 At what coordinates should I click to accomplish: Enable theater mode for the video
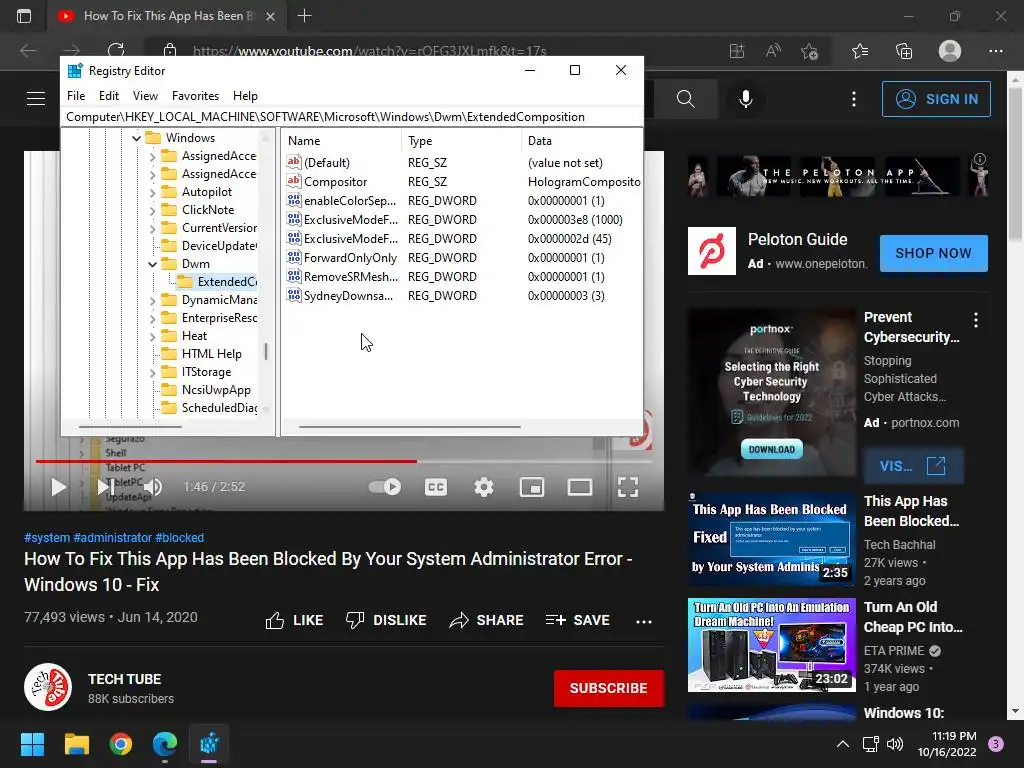coord(579,487)
